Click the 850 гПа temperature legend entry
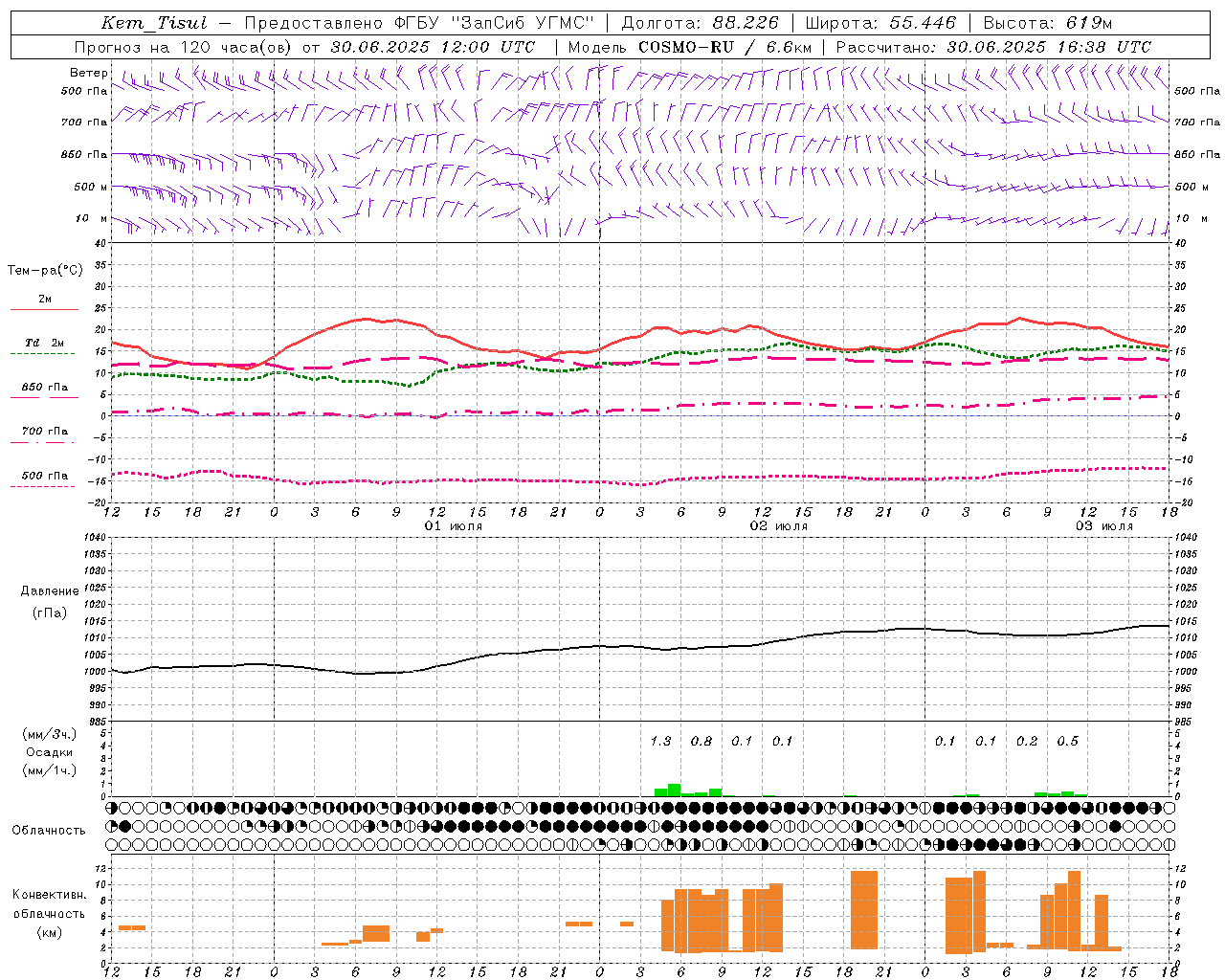 click(44, 388)
